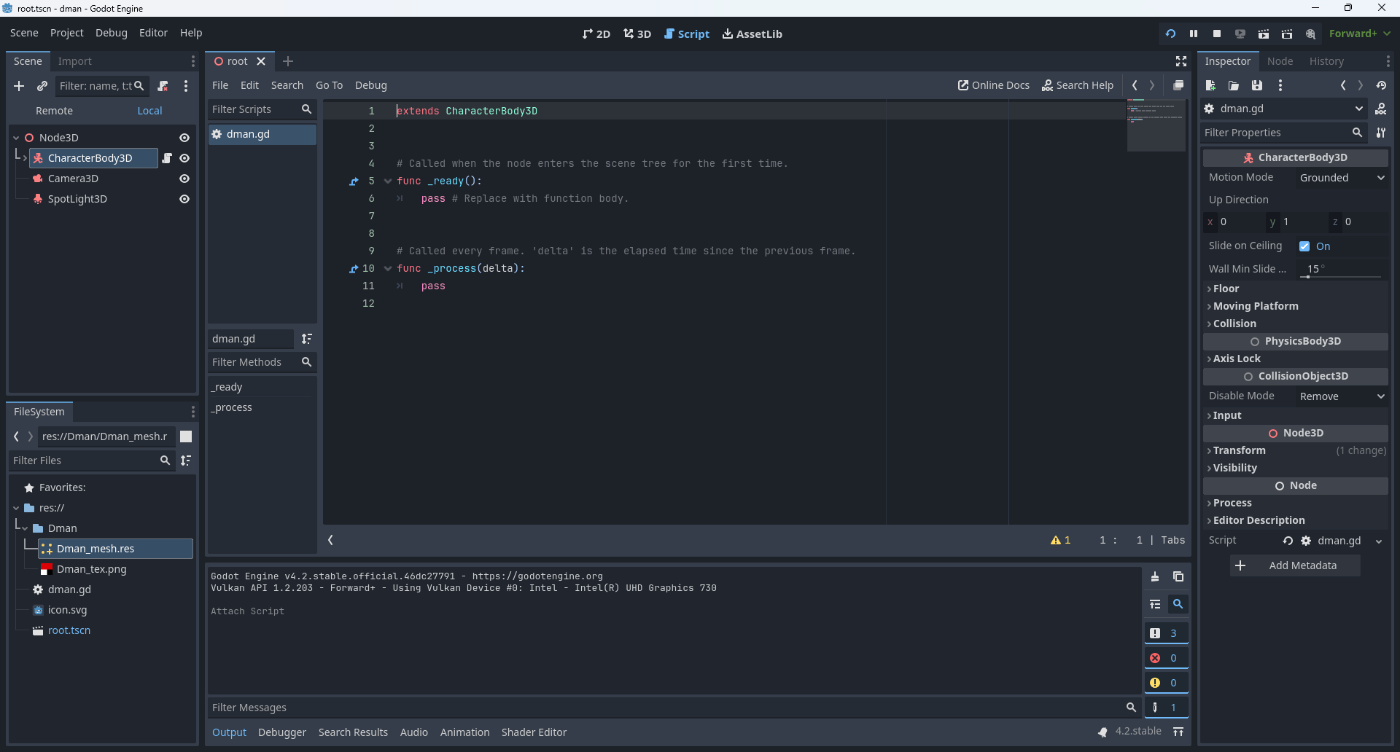The image size is (1400, 752).
Task: Run the current scene clapperboard icon
Action: (1264, 33)
